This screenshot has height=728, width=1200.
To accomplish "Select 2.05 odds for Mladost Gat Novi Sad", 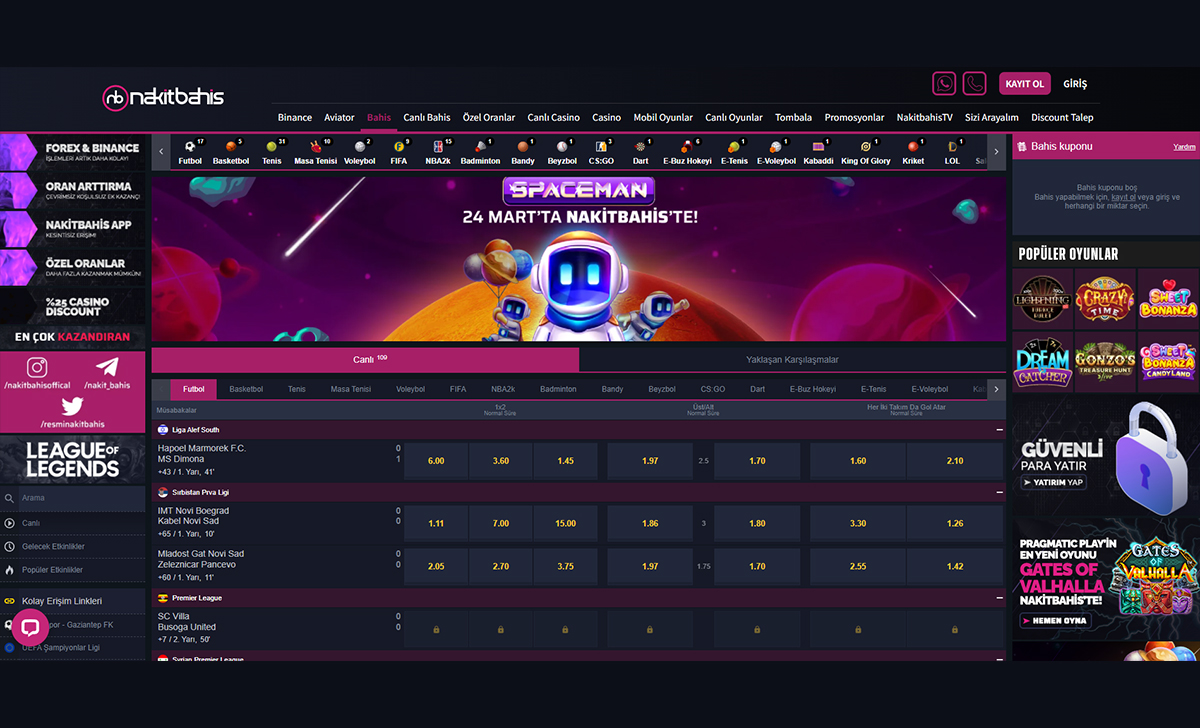I will click(436, 566).
